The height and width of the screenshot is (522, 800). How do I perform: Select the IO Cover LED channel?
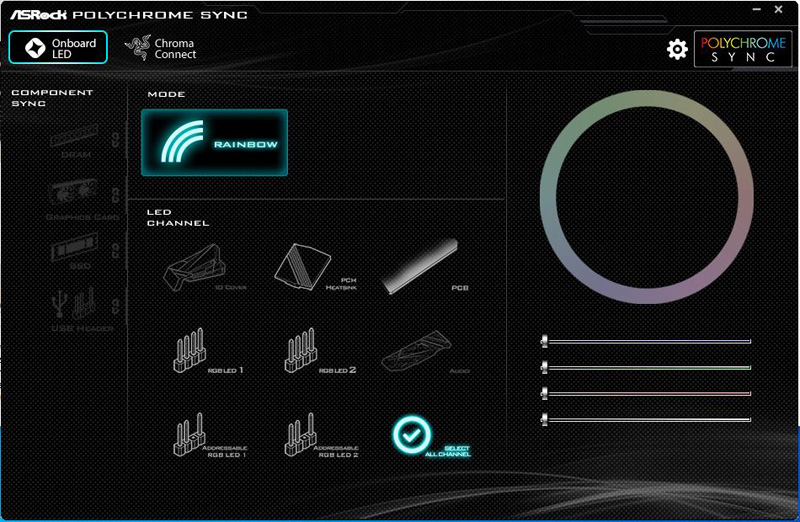coord(204,267)
